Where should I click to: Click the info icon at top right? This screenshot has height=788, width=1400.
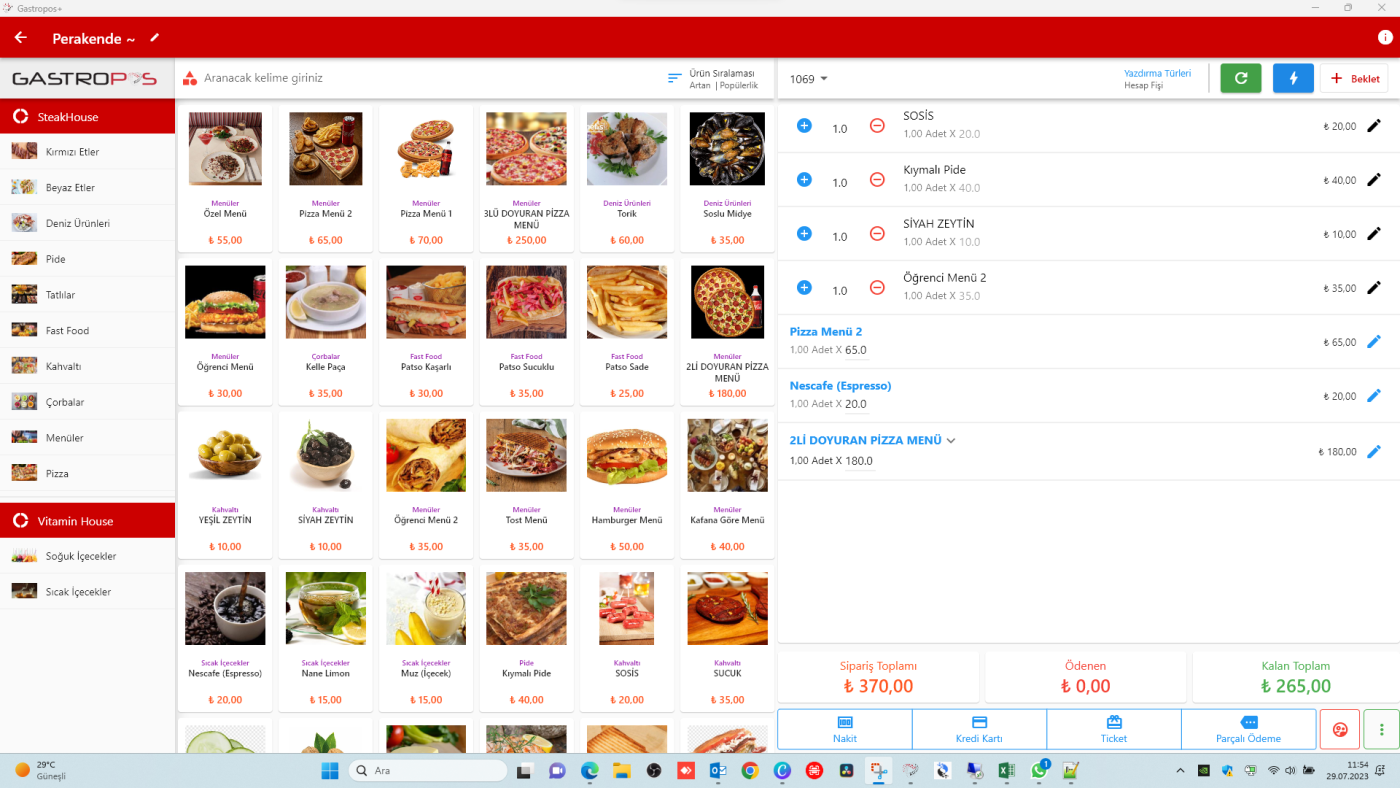1385,38
